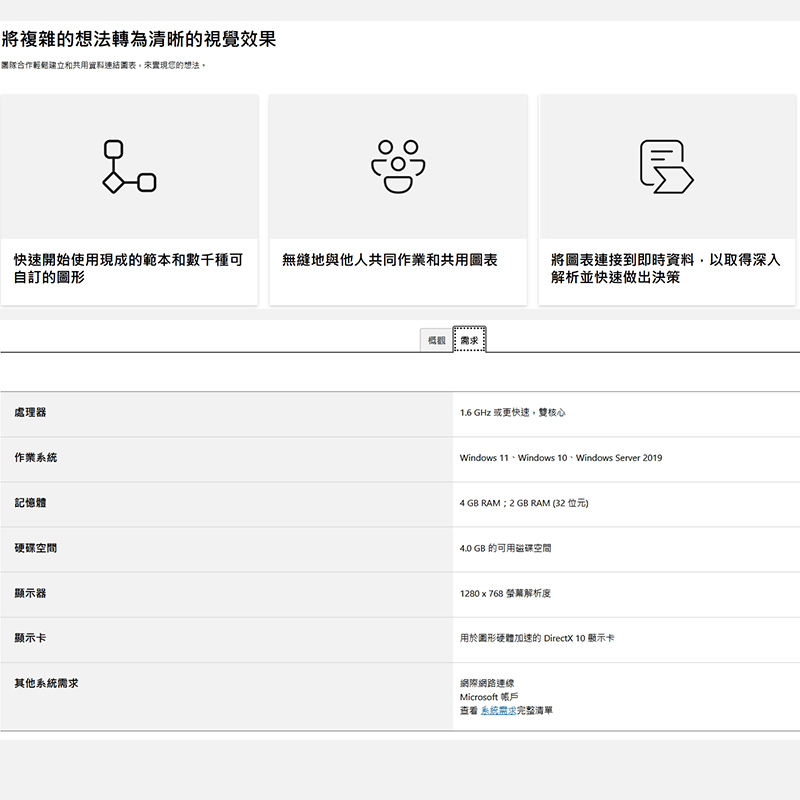Click the team collaboration people icon
This screenshot has width=800, height=800.
coord(398,167)
